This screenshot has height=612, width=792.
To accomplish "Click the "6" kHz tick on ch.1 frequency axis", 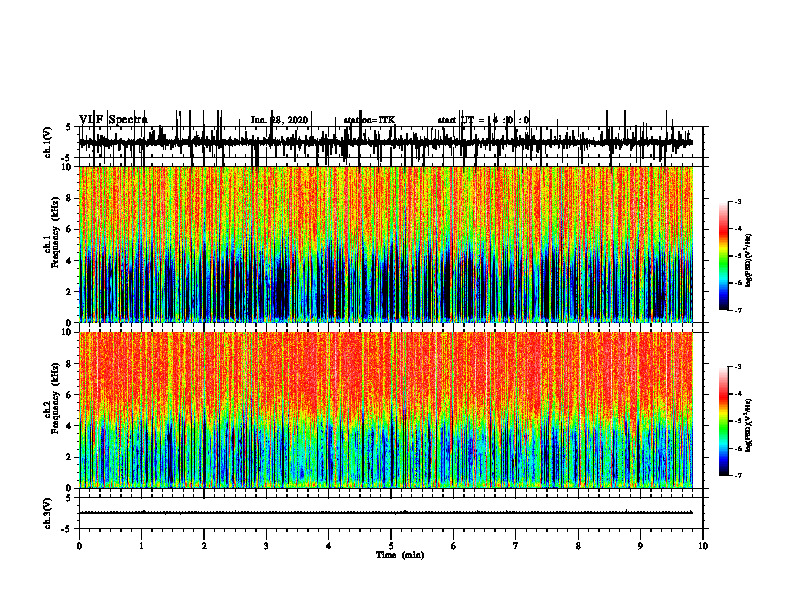I will click(x=70, y=230).
